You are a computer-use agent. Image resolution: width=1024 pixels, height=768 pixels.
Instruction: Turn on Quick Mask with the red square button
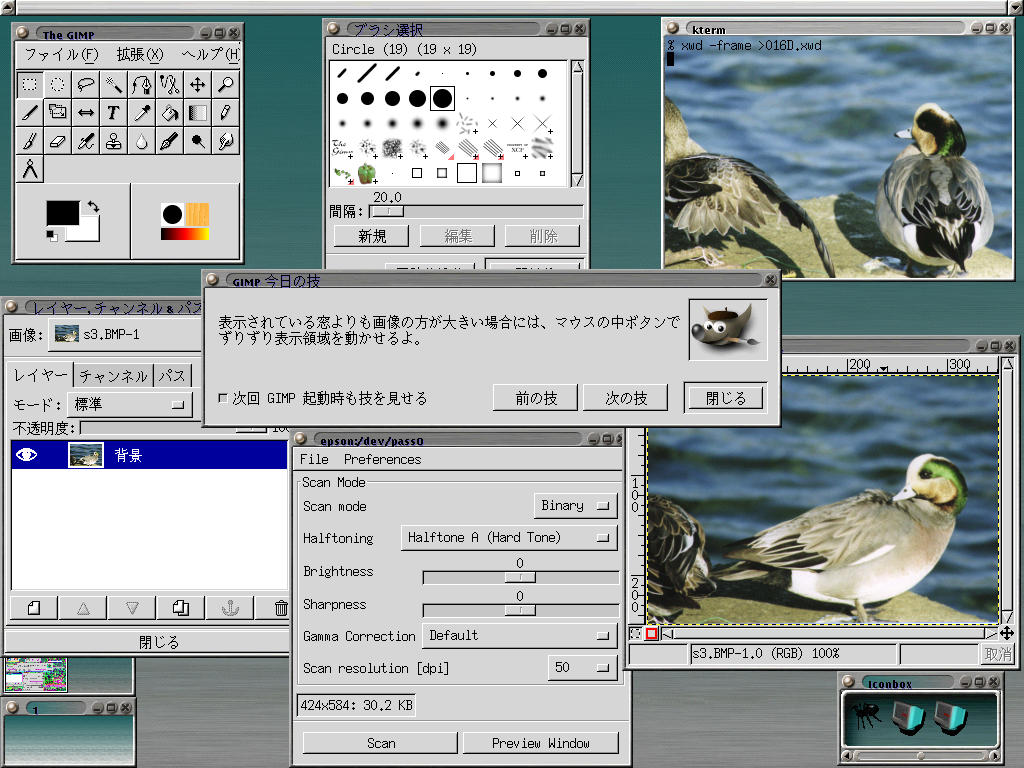(x=651, y=633)
